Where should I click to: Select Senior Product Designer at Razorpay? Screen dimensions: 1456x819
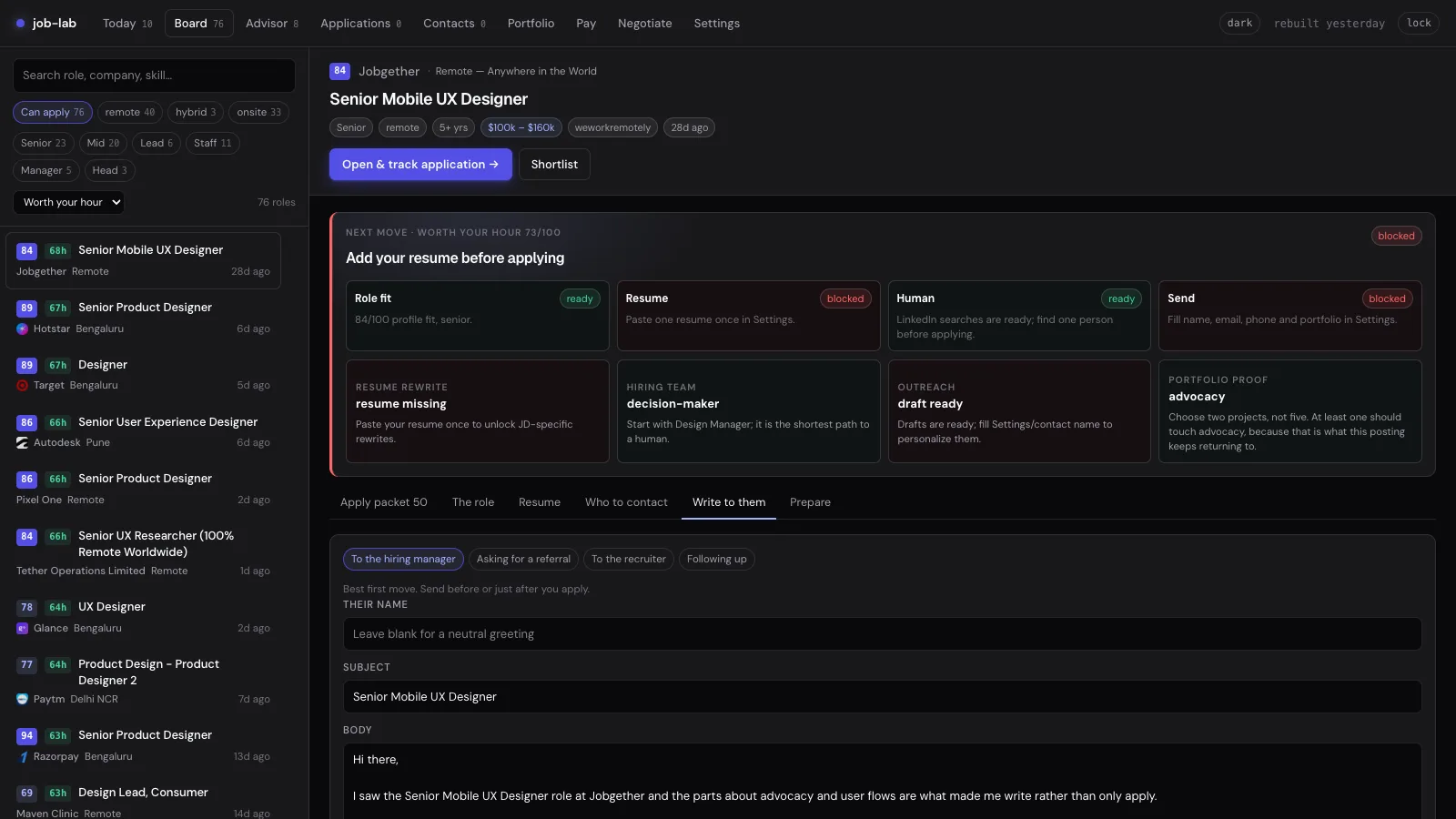144,745
